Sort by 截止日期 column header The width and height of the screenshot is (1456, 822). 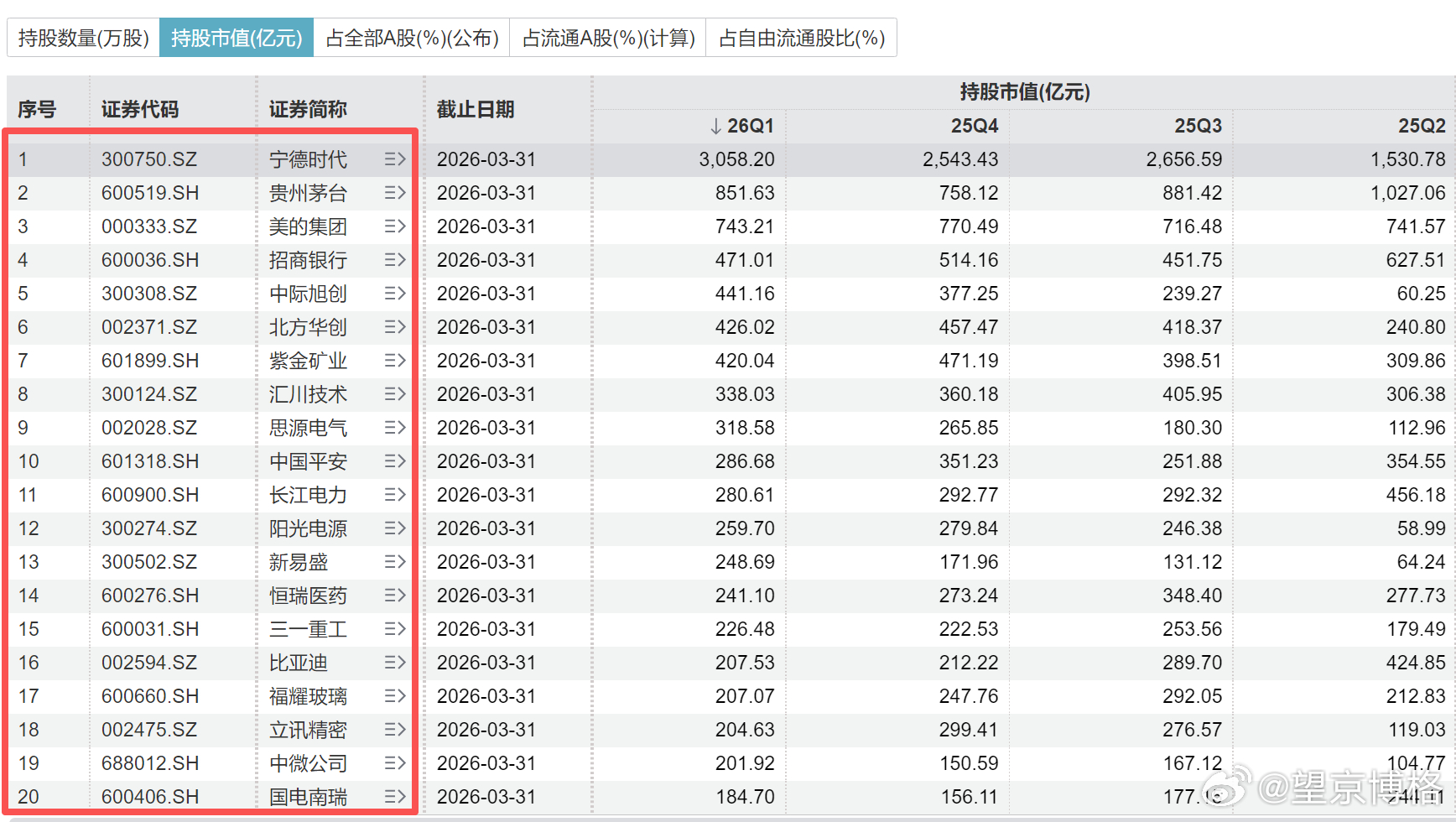[476, 110]
